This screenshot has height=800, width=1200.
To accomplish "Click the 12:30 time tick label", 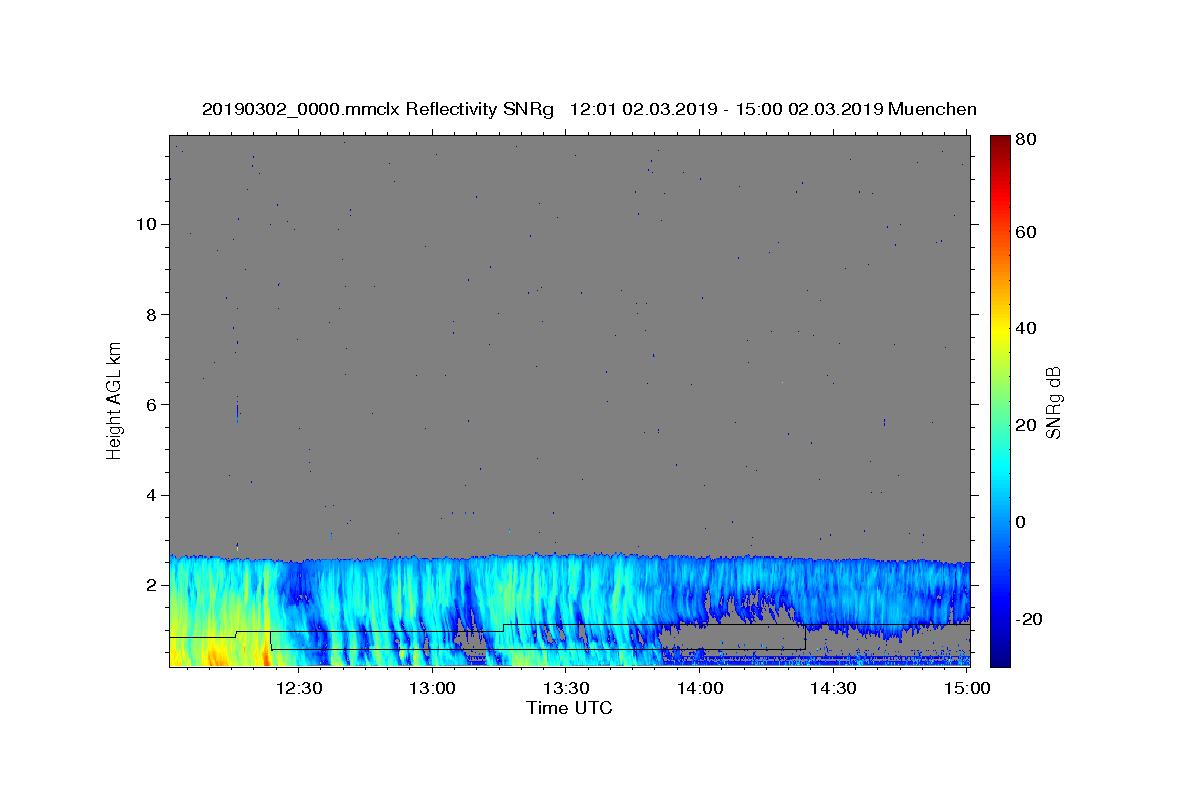I will click(x=299, y=688).
